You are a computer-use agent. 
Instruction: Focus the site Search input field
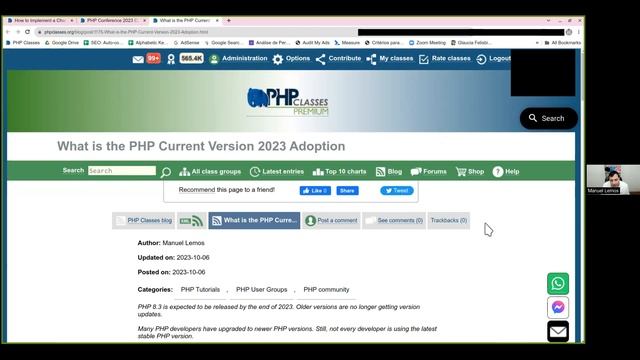click(x=122, y=171)
